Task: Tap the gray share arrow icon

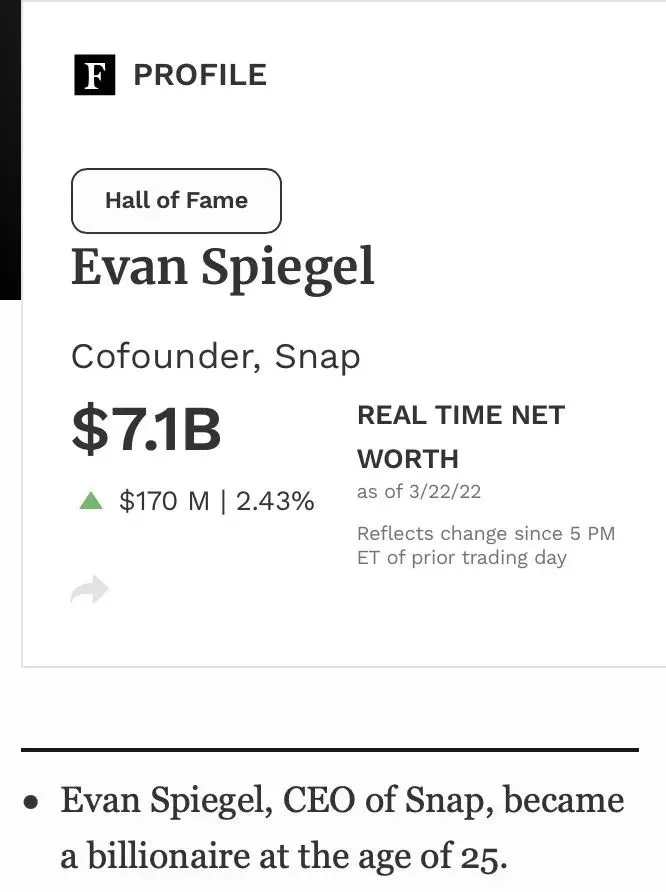Action: click(89, 591)
